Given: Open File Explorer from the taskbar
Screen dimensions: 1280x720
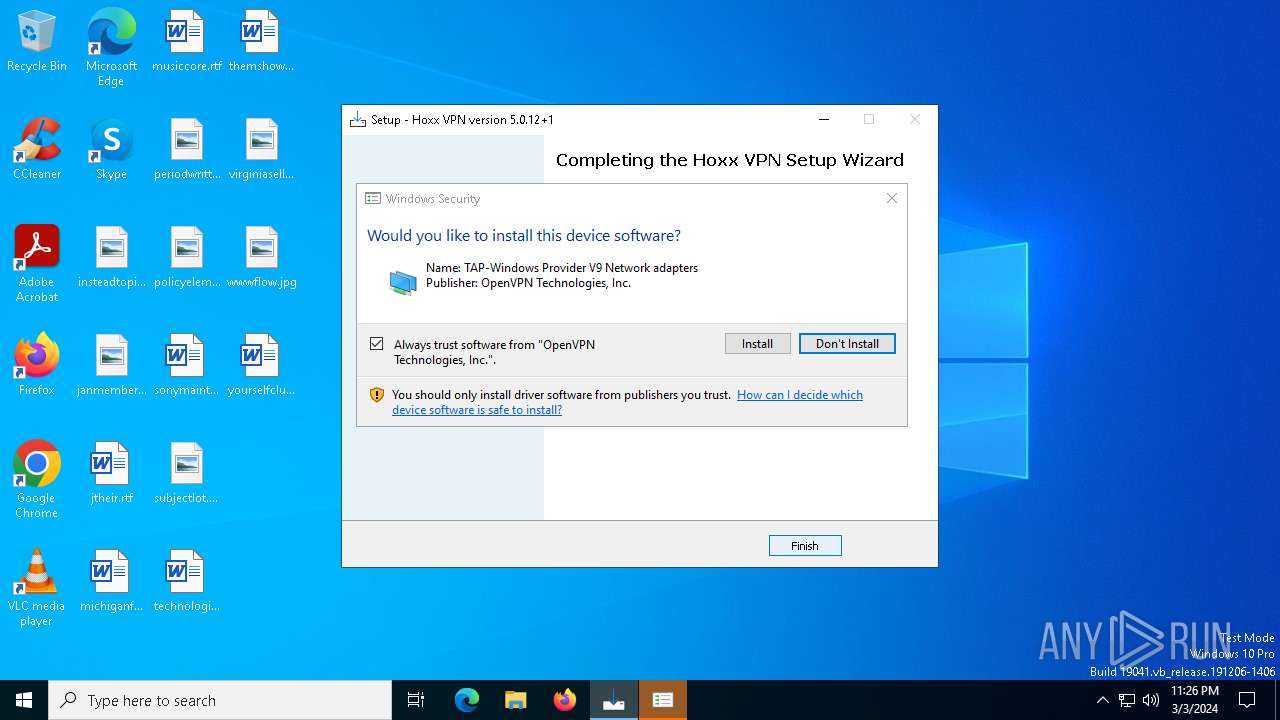Looking at the screenshot, I should point(516,700).
